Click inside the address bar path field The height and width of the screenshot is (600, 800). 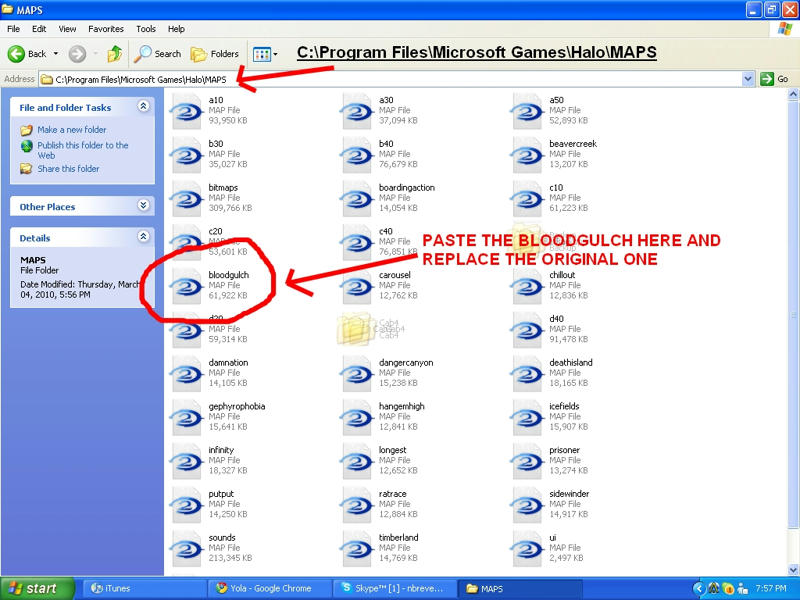pyautogui.click(x=390, y=79)
